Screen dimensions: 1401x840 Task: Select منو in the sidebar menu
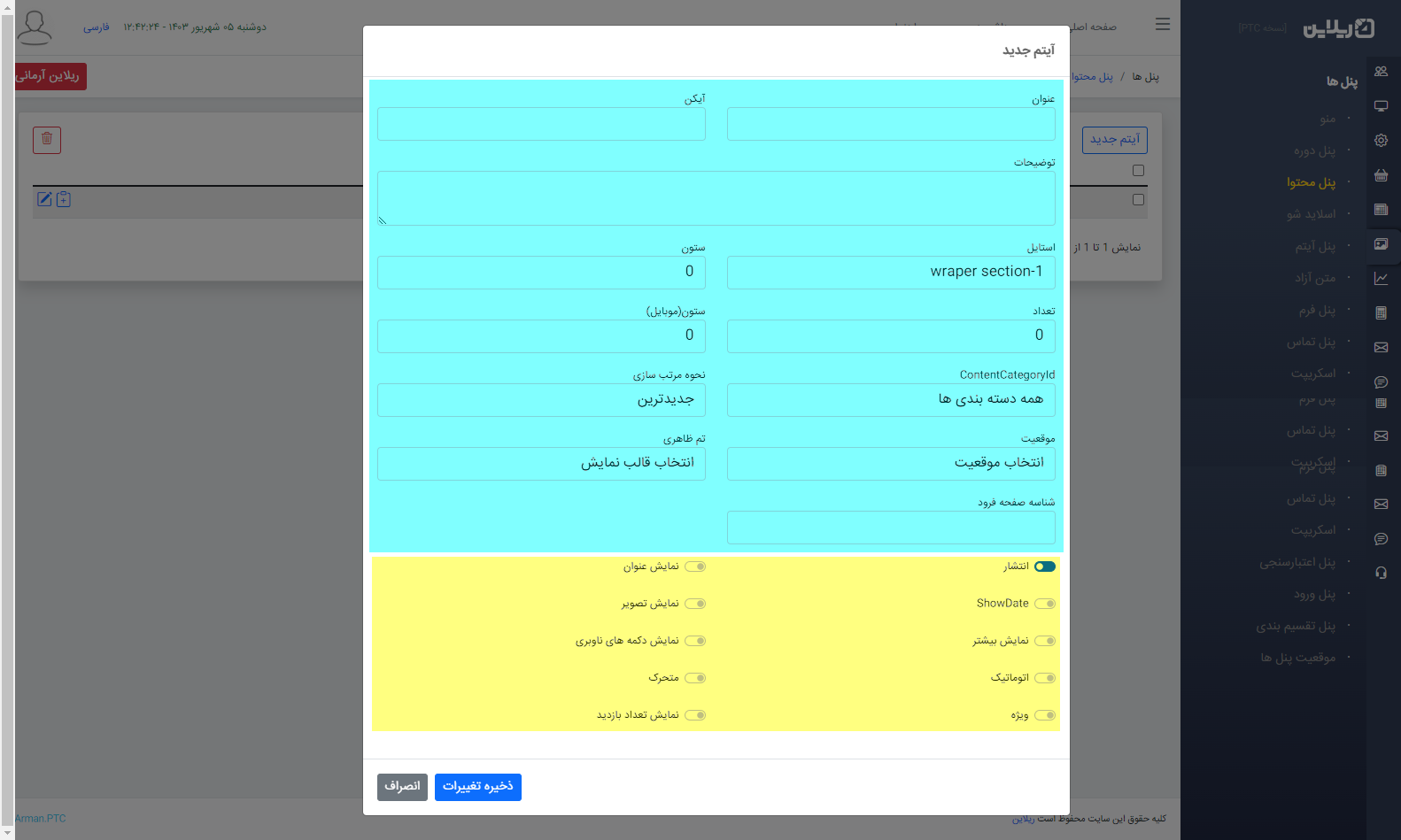1327,119
